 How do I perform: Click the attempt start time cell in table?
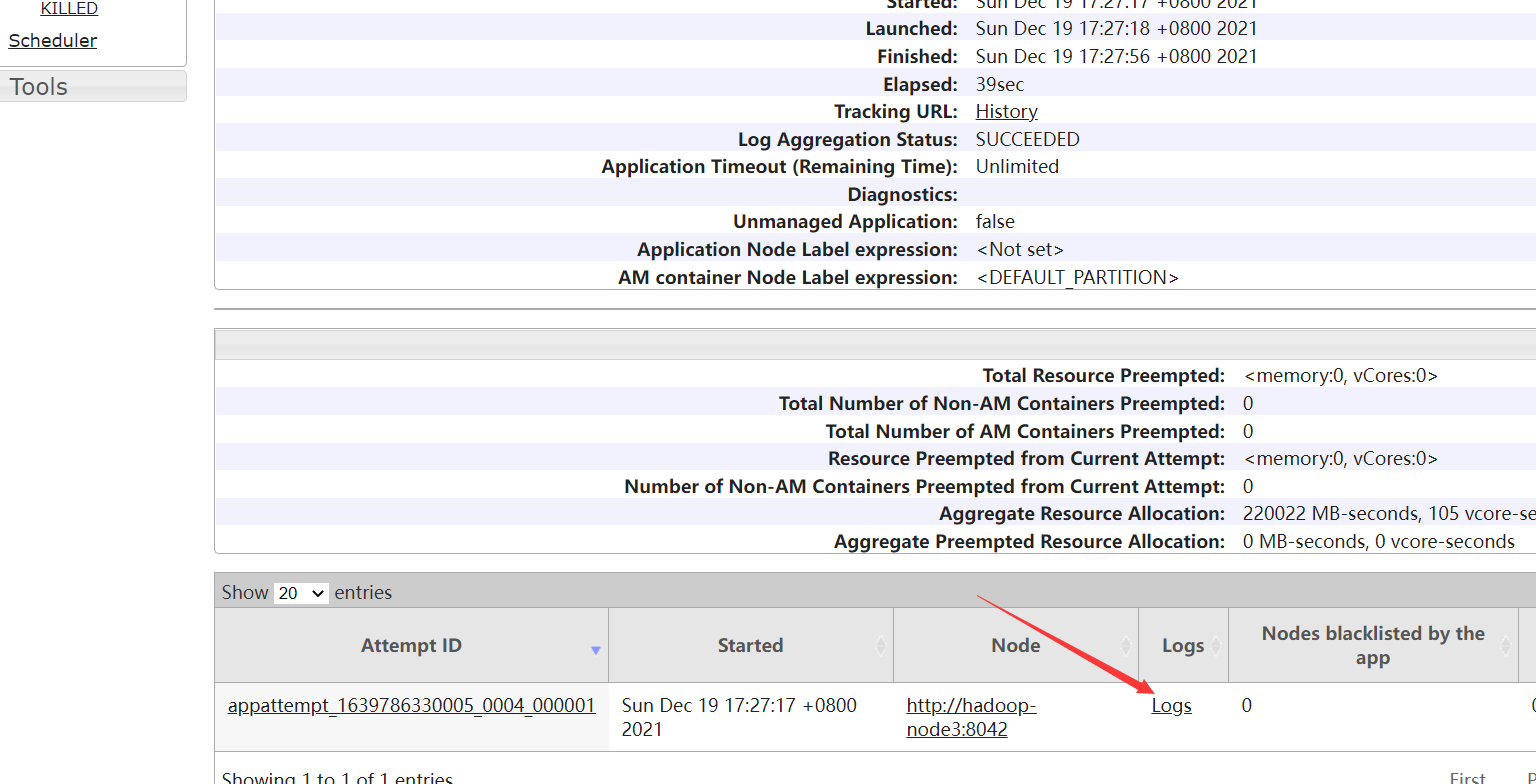click(750, 717)
